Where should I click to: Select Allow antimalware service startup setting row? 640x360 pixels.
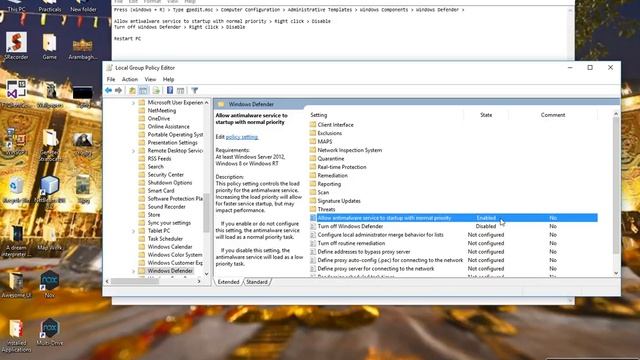(453, 218)
